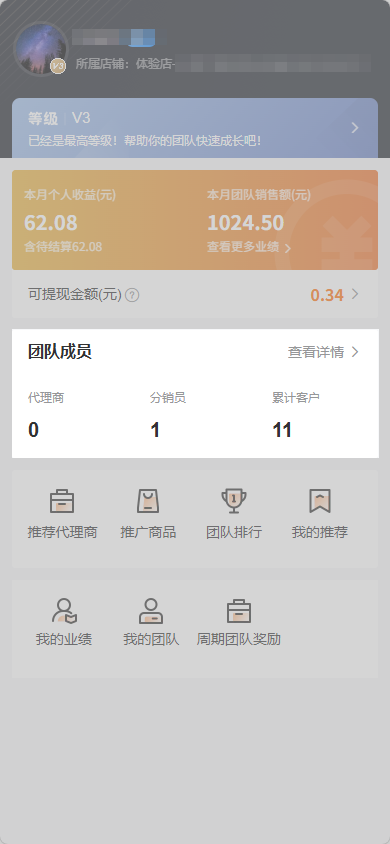Open the 查看更多业绩 link
This screenshot has height=844, width=390.
click(243, 247)
